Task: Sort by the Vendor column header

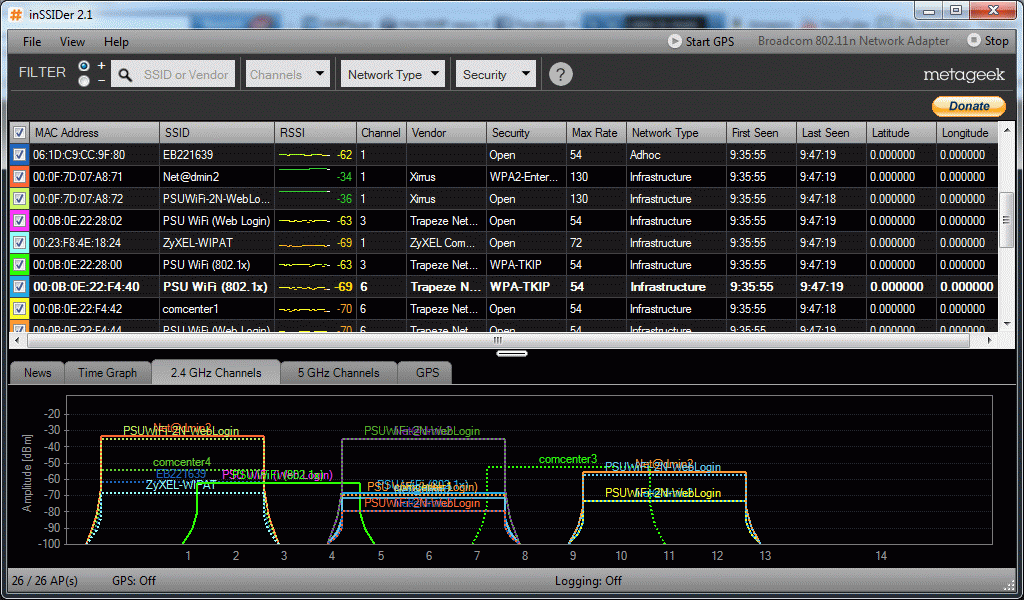Action: pyautogui.click(x=447, y=133)
